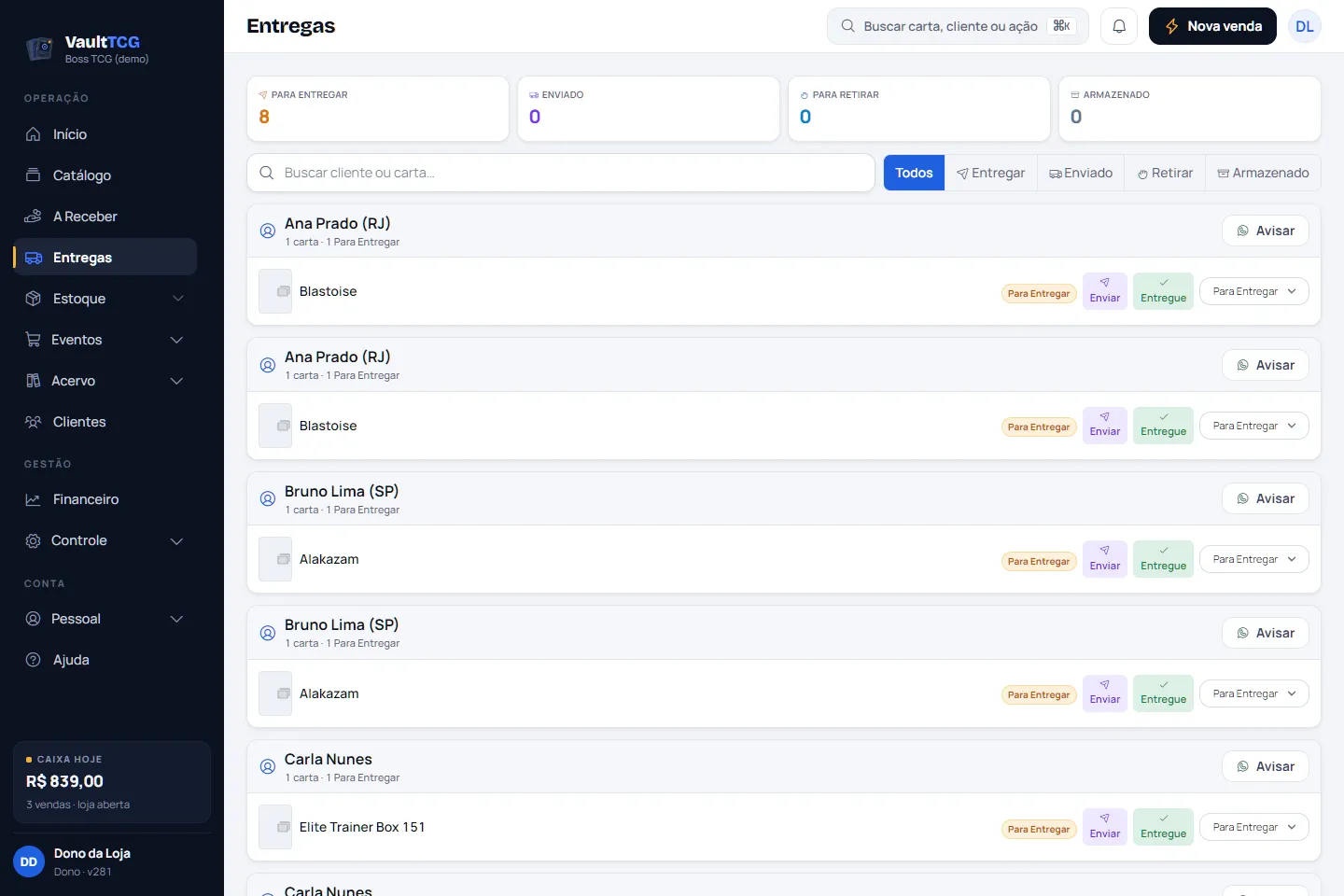Click the Carla Nunes customer icon
The width and height of the screenshot is (1344, 896).
click(x=268, y=766)
